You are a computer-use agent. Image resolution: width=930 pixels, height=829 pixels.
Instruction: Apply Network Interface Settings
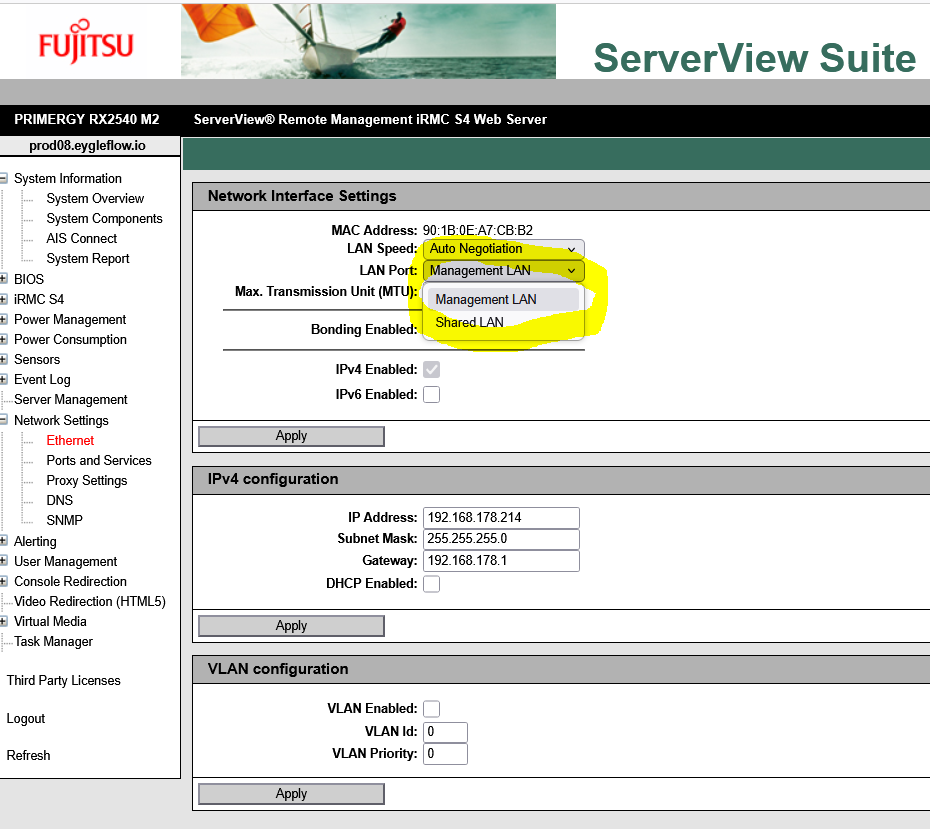pos(291,436)
